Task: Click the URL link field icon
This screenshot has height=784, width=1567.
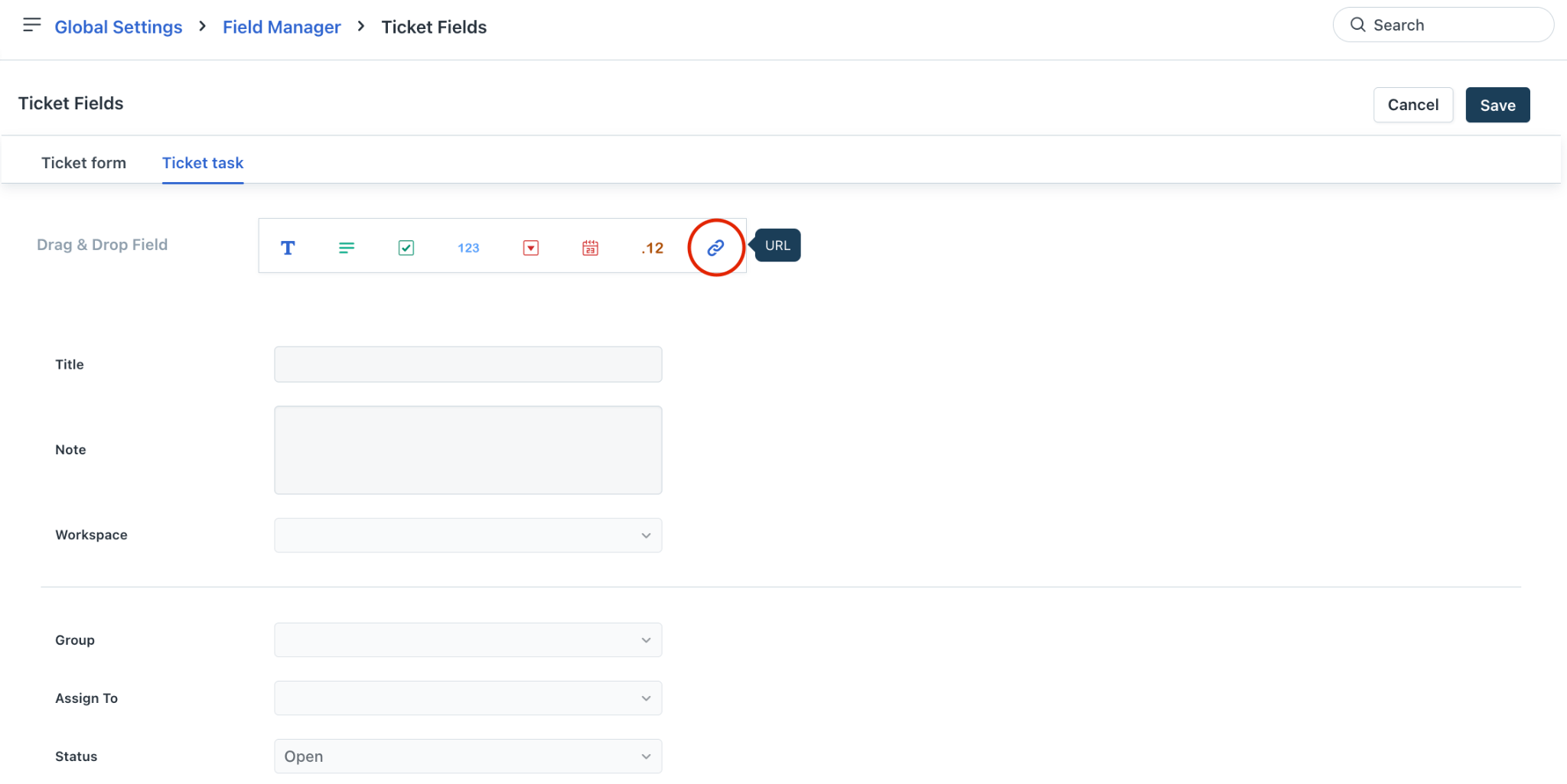Action: pyautogui.click(x=715, y=248)
